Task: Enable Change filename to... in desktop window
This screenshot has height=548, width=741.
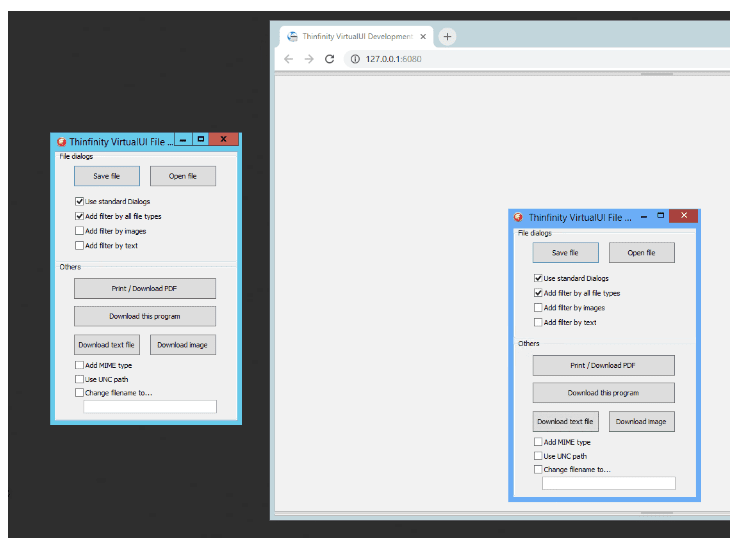Action: [79, 393]
